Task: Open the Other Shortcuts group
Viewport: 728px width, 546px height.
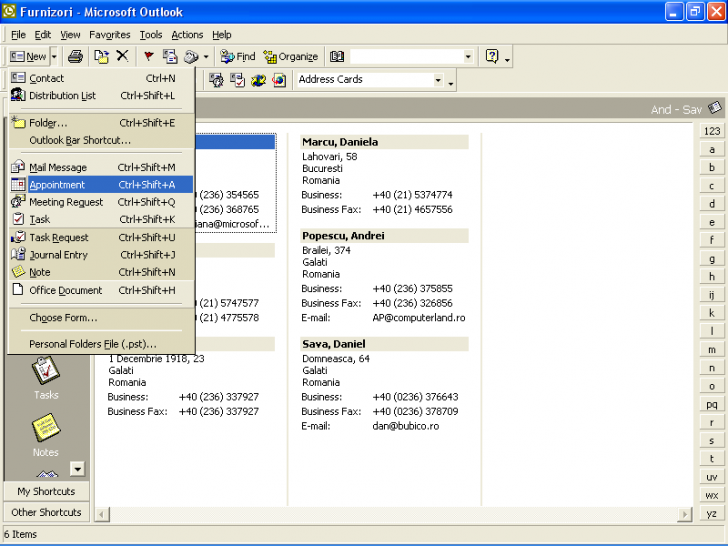Action: coord(46,512)
